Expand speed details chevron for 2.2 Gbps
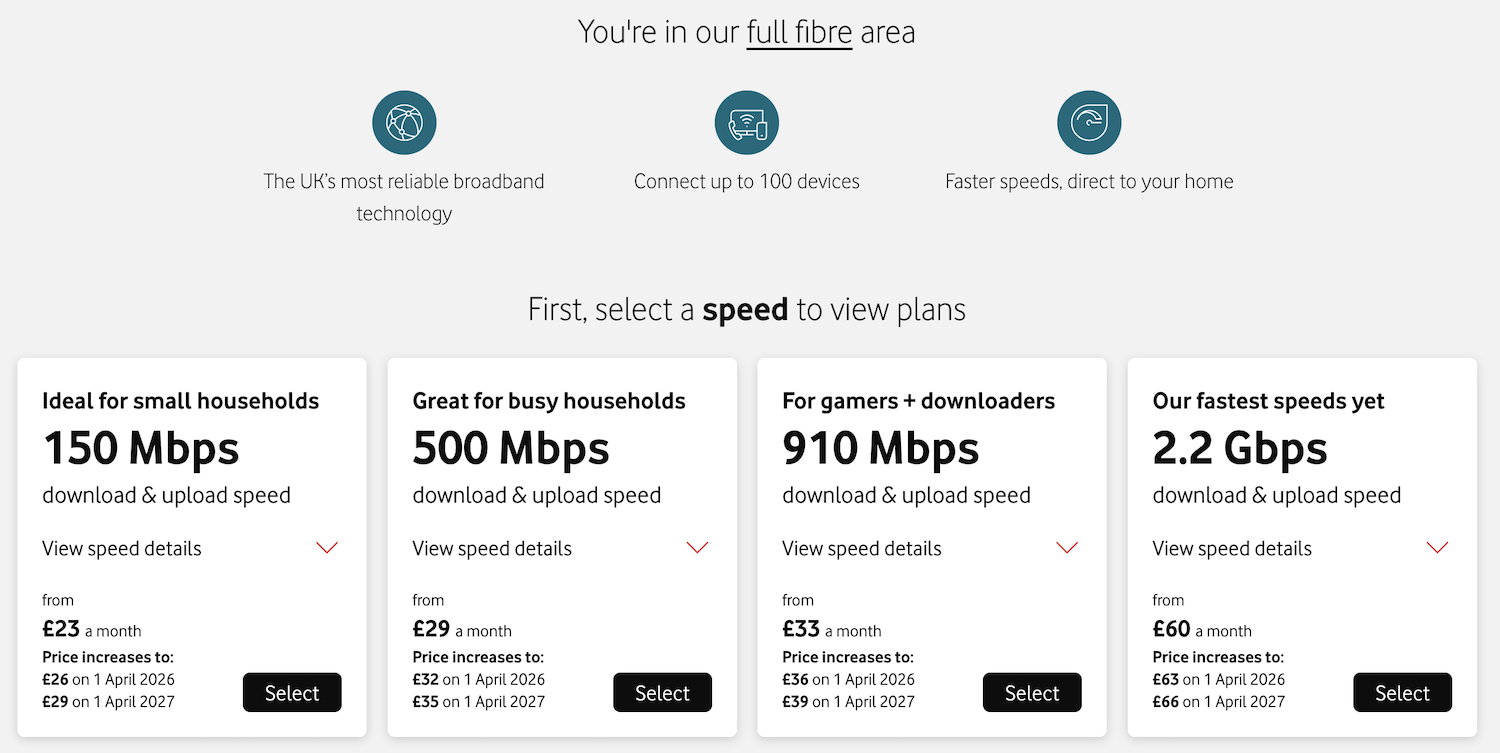1500x753 pixels. tap(1437, 548)
